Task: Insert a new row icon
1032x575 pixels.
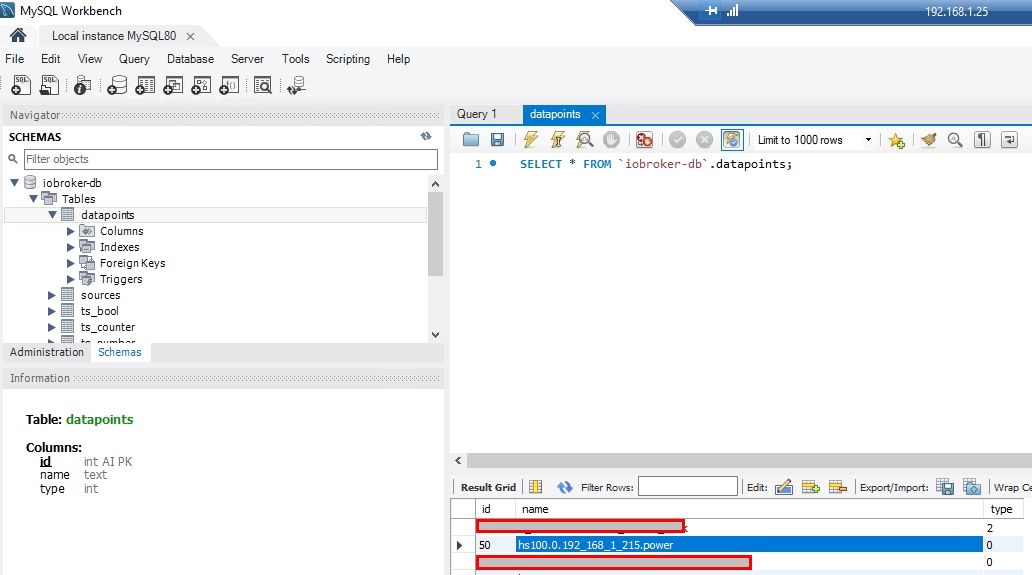Action: click(810, 488)
